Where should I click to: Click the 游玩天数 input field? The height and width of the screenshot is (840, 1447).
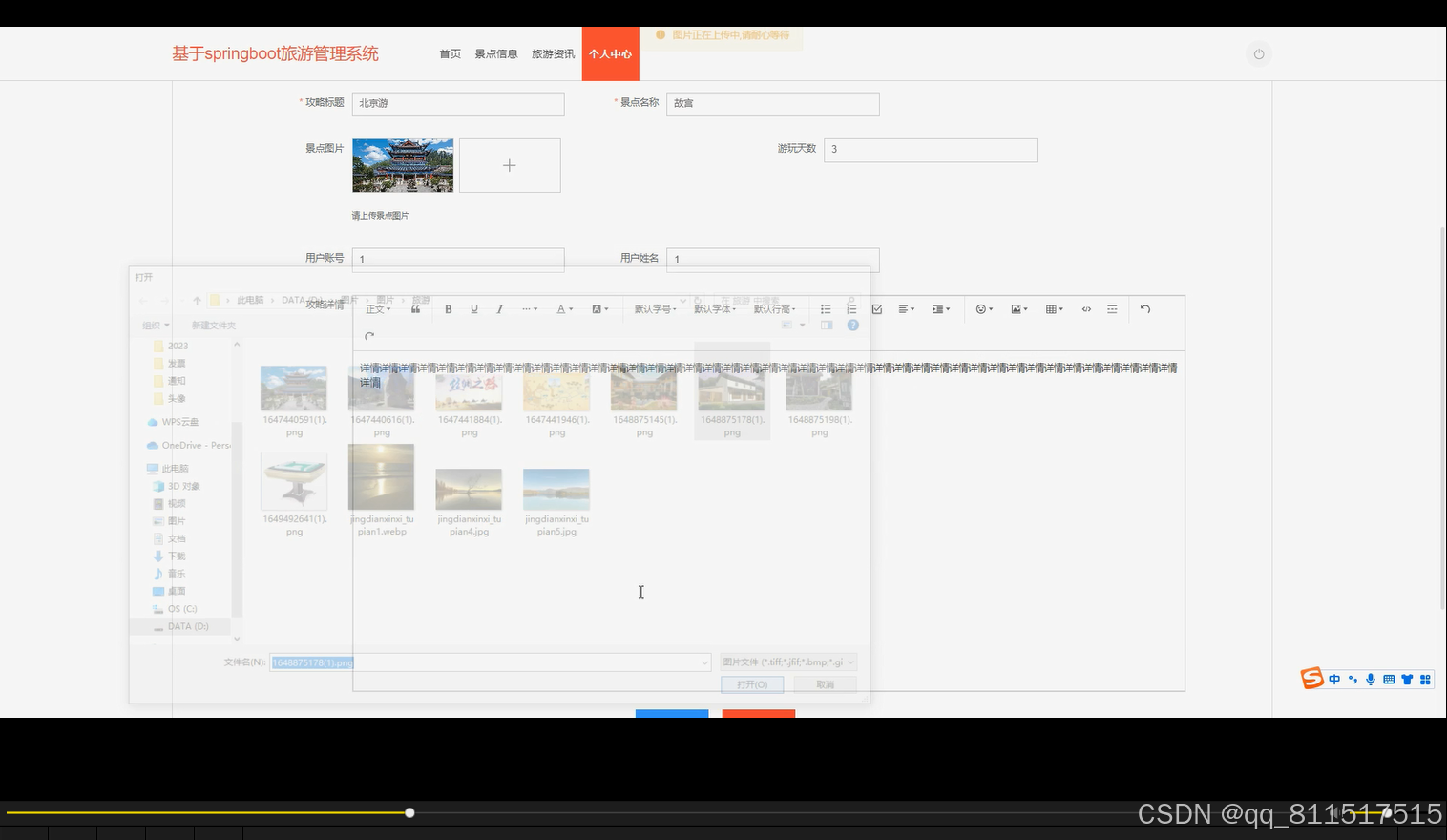(x=931, y=149)
